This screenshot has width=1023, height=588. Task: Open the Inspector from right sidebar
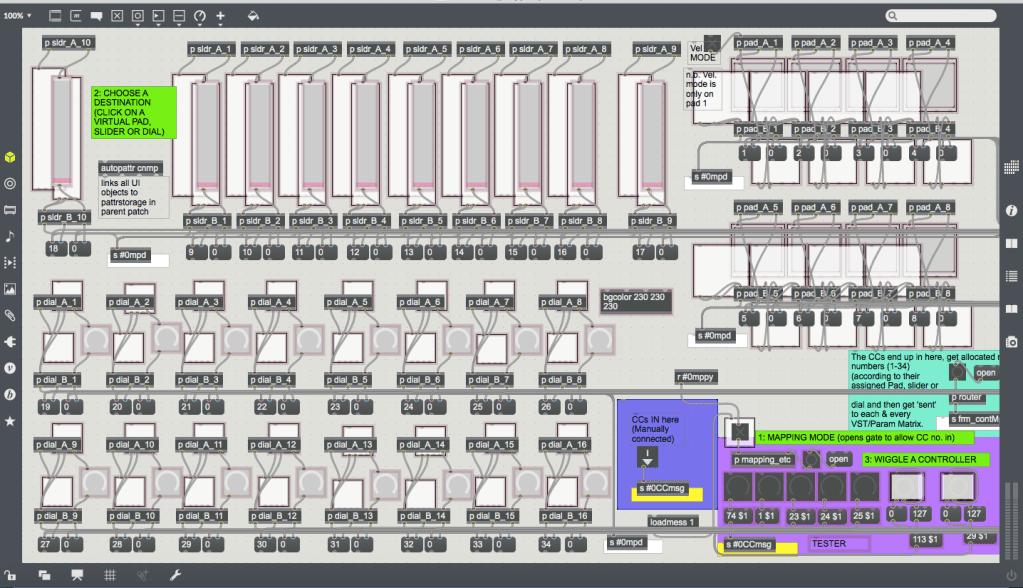coord(1011,210)
